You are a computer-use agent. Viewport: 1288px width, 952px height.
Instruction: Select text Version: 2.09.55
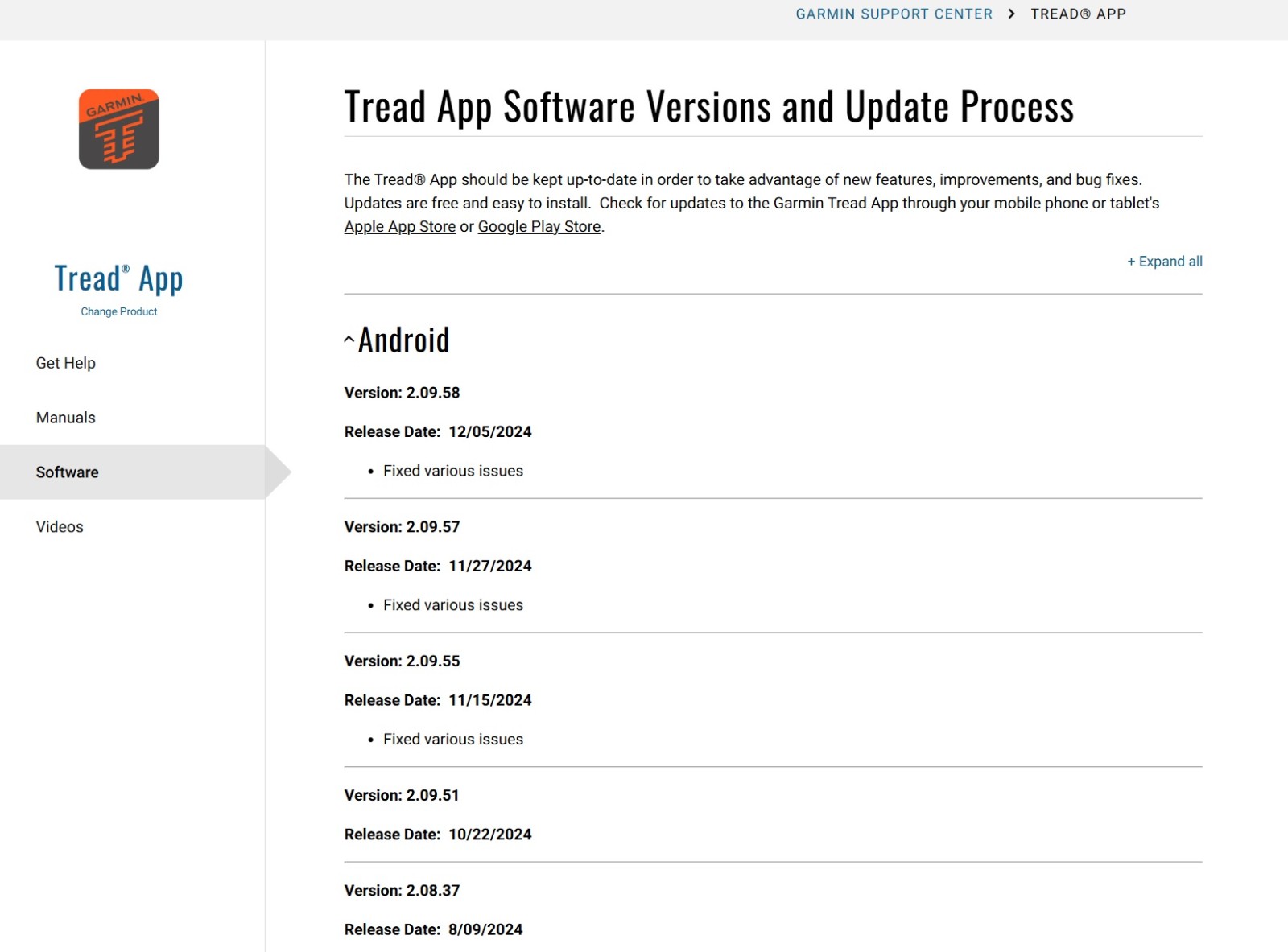pyautogui.click(x=402, y=661)
